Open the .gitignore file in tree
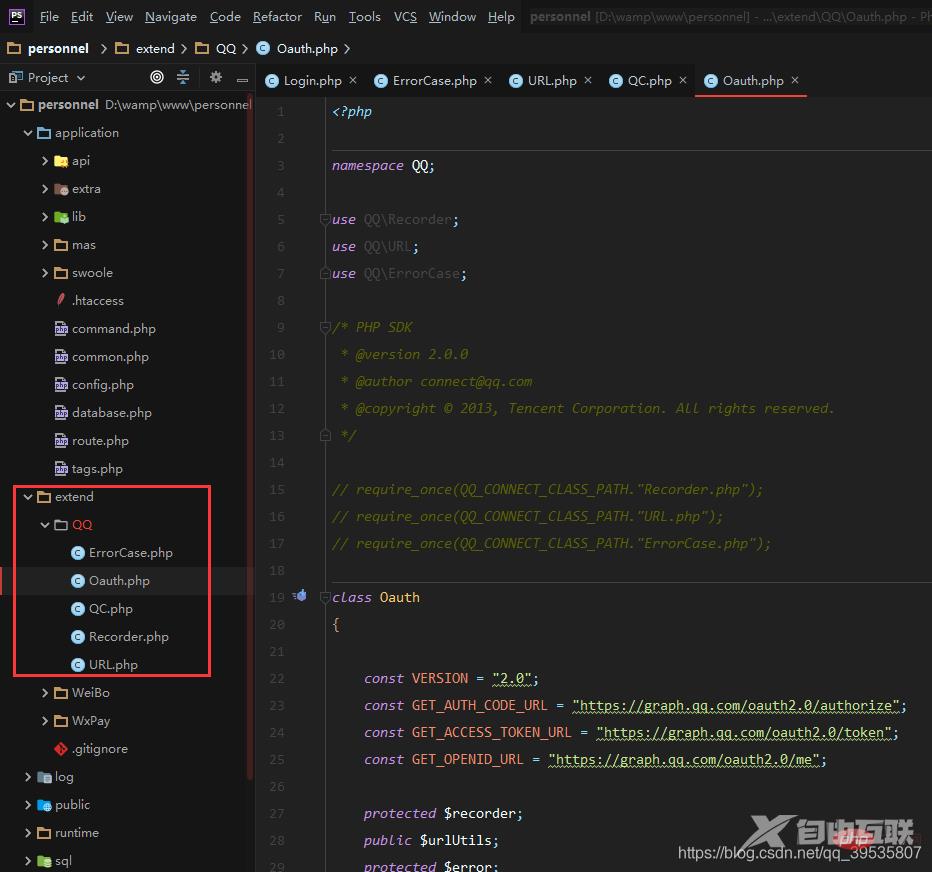Screen dimensions: 932x872 (x=99, y=748)
